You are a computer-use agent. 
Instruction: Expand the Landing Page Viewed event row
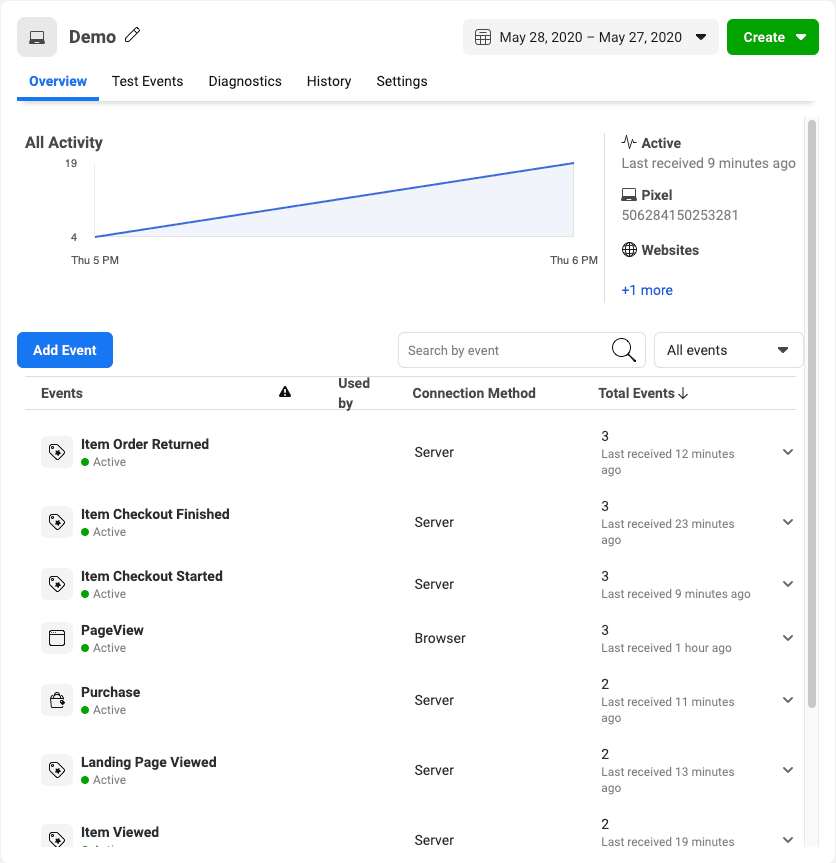(788, 770)
